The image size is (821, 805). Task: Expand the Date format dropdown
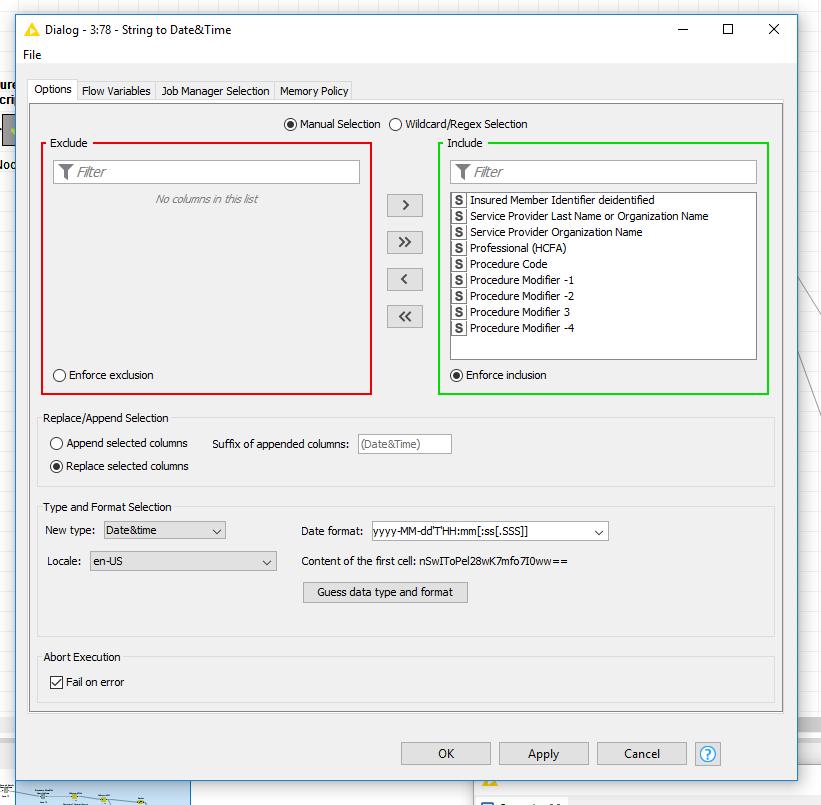(x=598, y=531)
